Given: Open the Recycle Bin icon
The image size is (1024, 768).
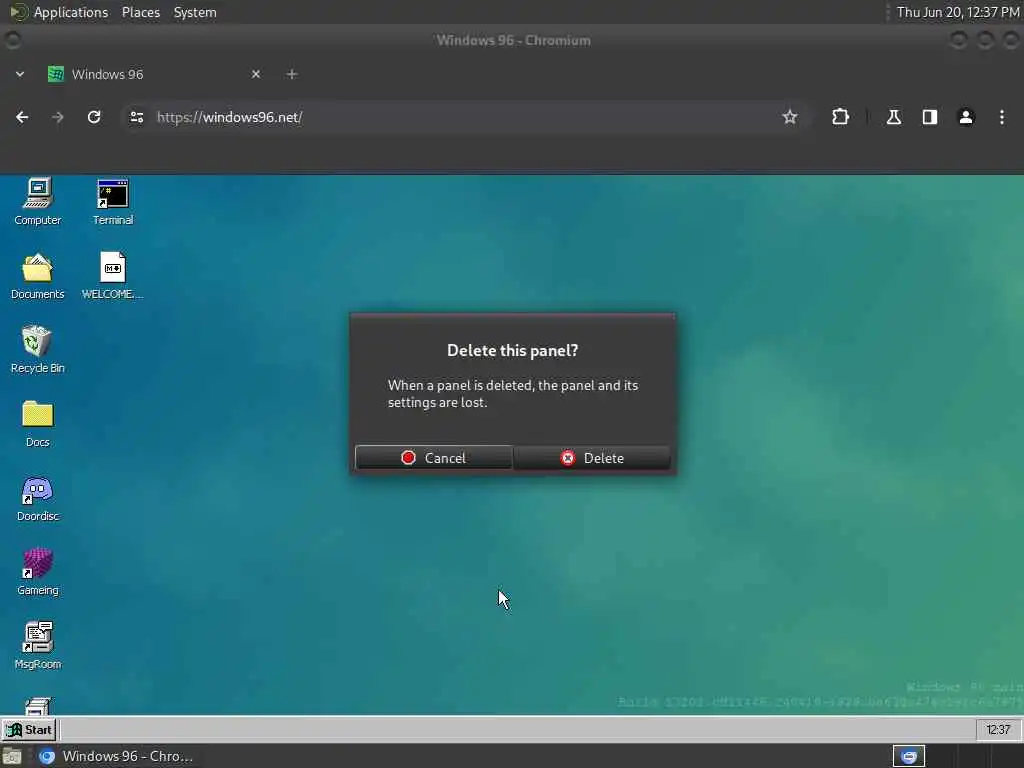Looking at the screenshot, I should [38, 349].
